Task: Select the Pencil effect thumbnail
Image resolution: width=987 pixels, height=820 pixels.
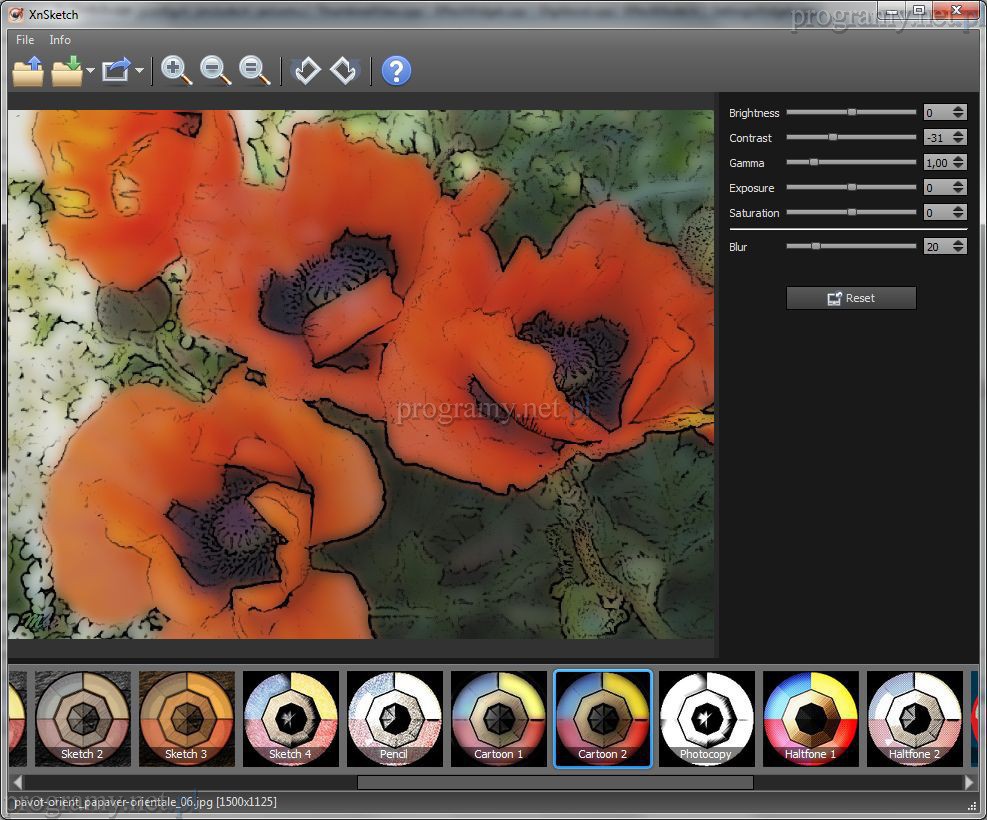Action: pos(394,719)
